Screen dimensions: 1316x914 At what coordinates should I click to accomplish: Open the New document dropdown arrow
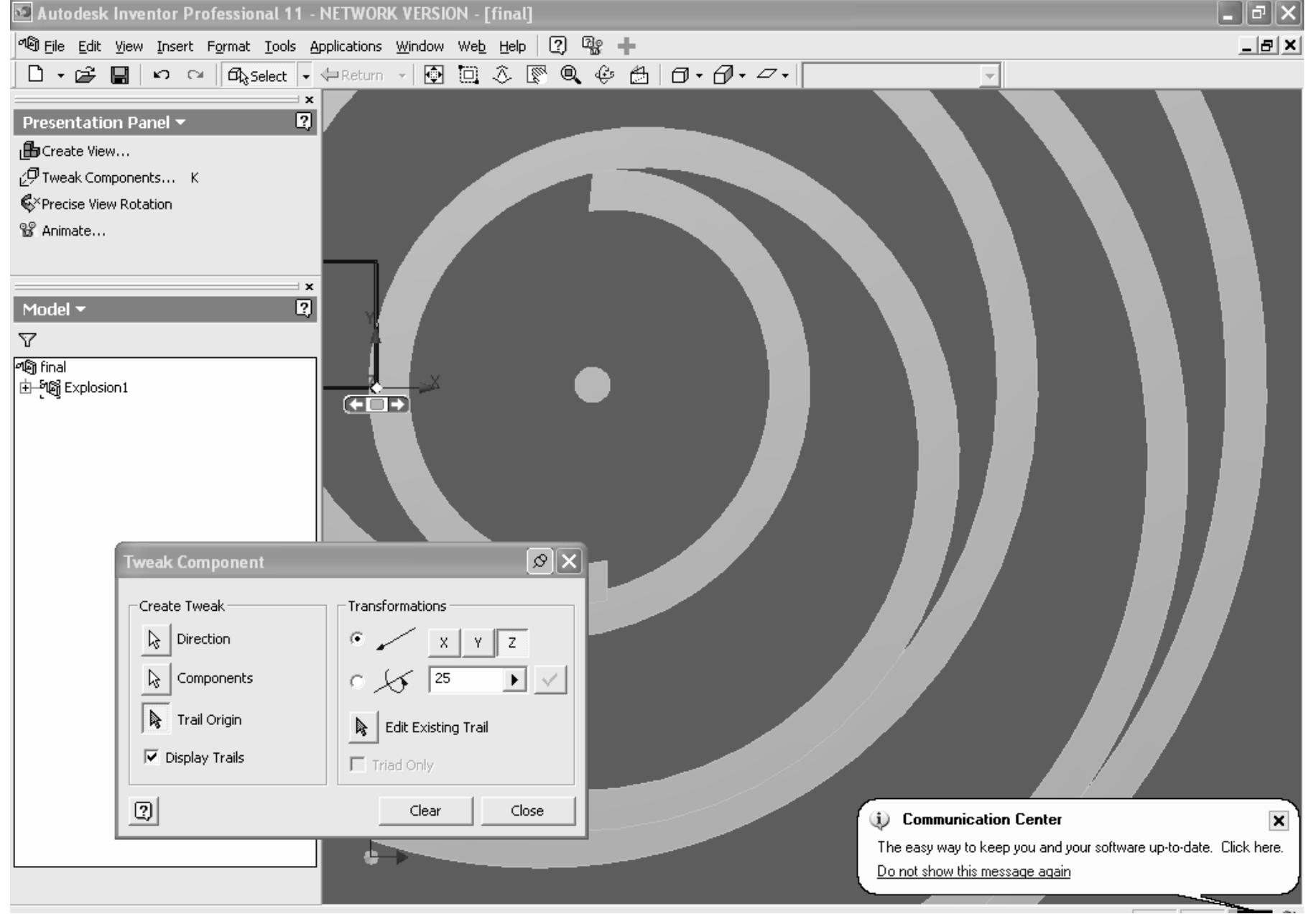click(x=61, y=75)
